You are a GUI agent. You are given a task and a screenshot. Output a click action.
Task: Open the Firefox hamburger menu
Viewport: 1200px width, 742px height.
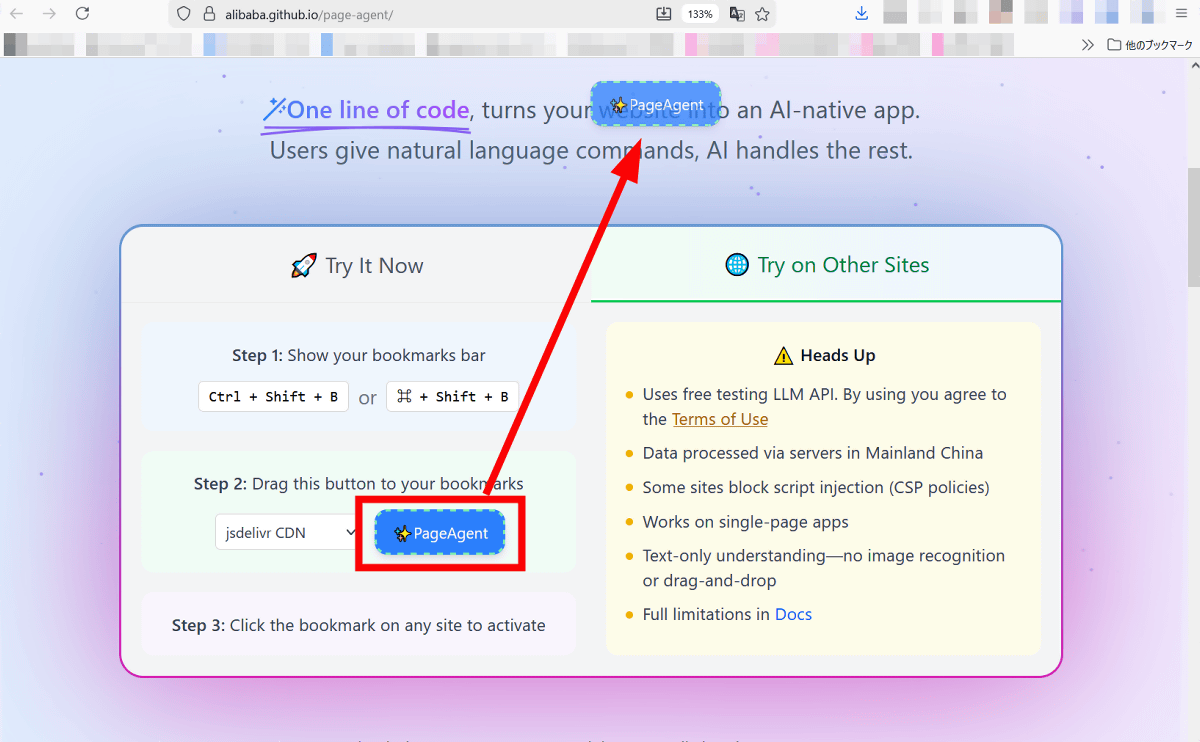pos(1181,14)
